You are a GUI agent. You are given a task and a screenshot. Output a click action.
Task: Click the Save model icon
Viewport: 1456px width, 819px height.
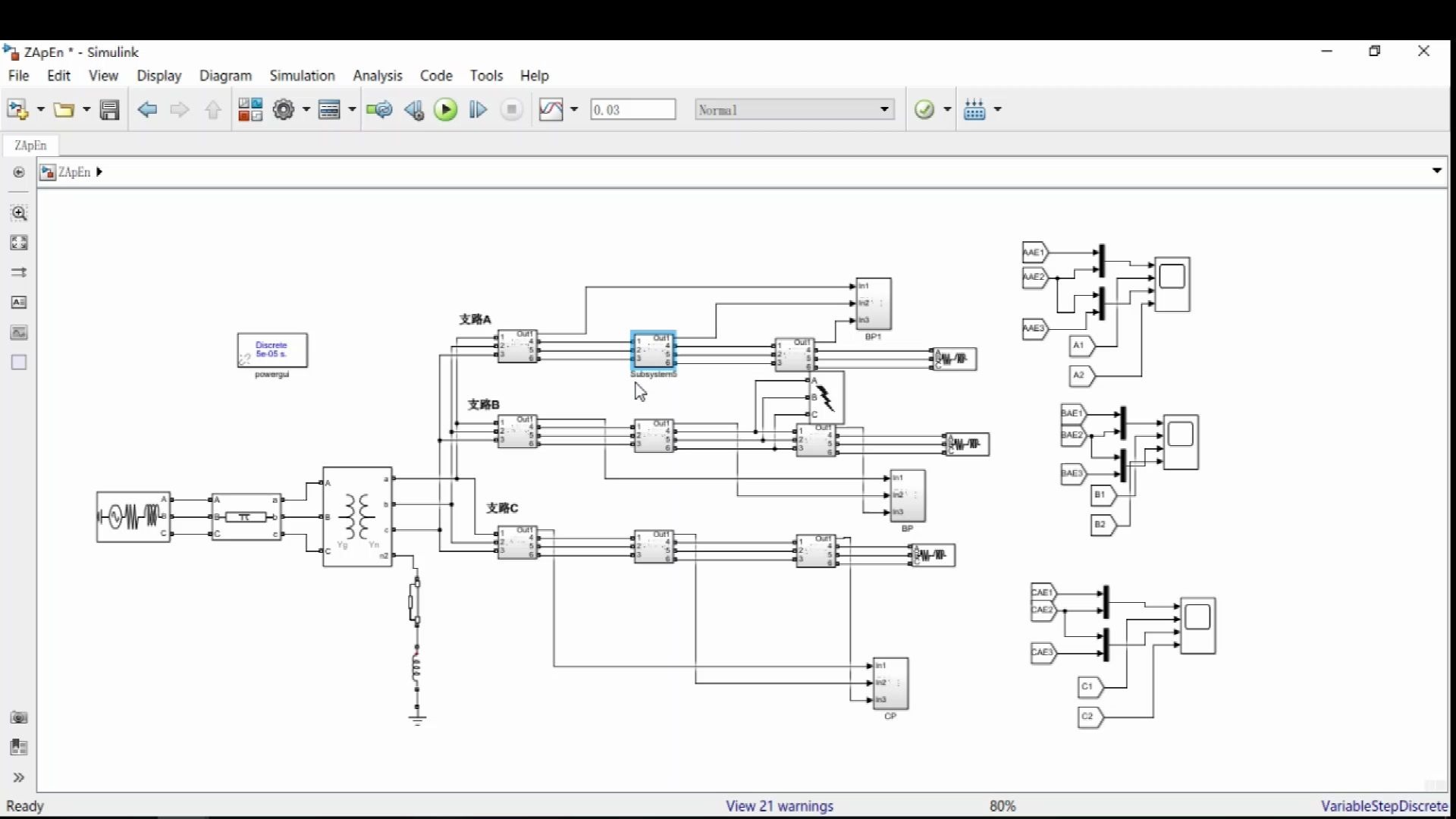110,110
